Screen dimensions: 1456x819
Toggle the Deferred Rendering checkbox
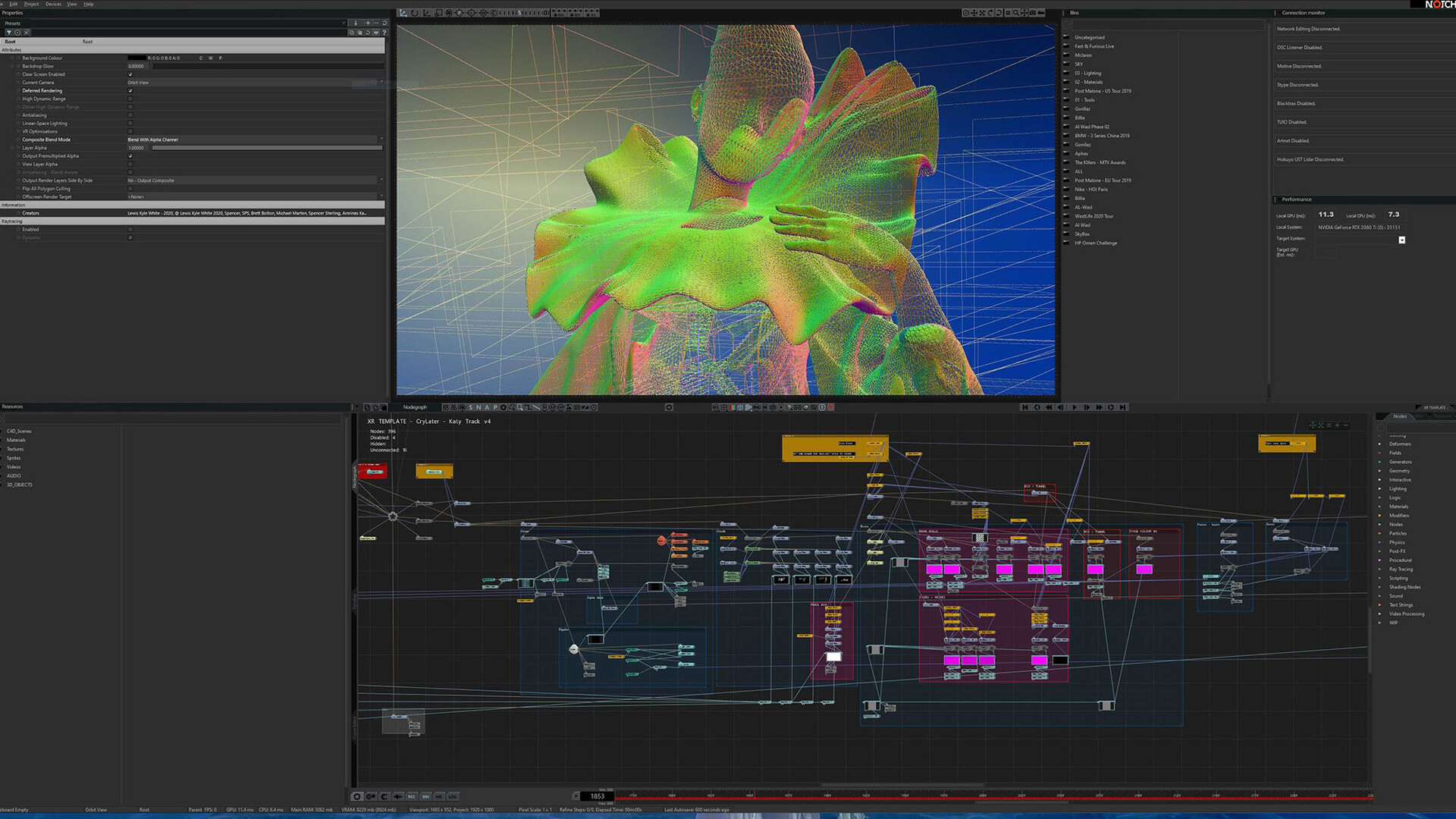[x=130, y=90]
